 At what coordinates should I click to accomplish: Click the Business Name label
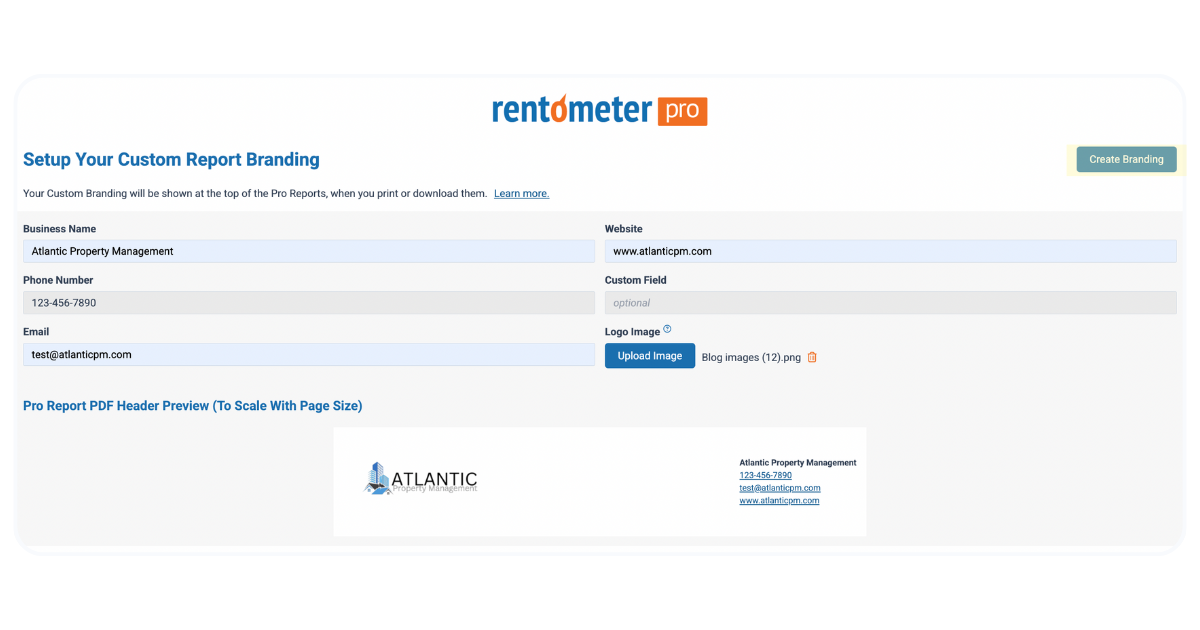60,229
